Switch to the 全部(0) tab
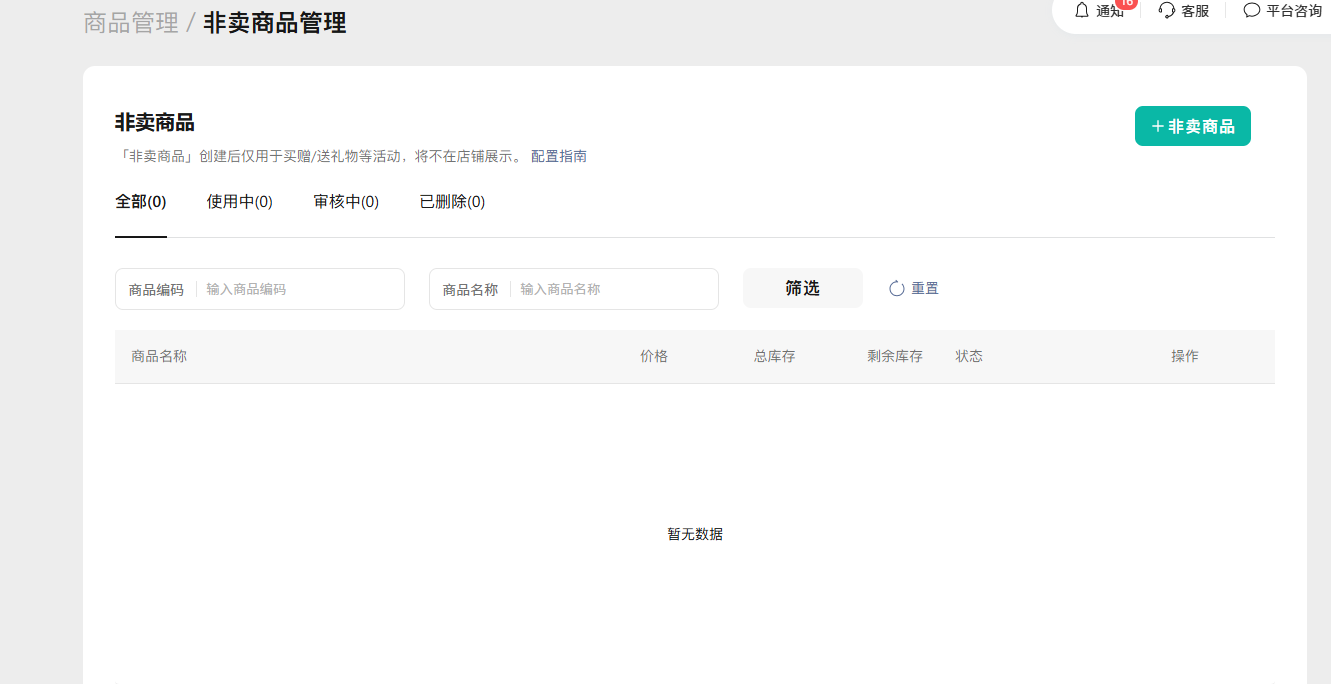This screenshot has height=684, width=1331. click(141, 202)
